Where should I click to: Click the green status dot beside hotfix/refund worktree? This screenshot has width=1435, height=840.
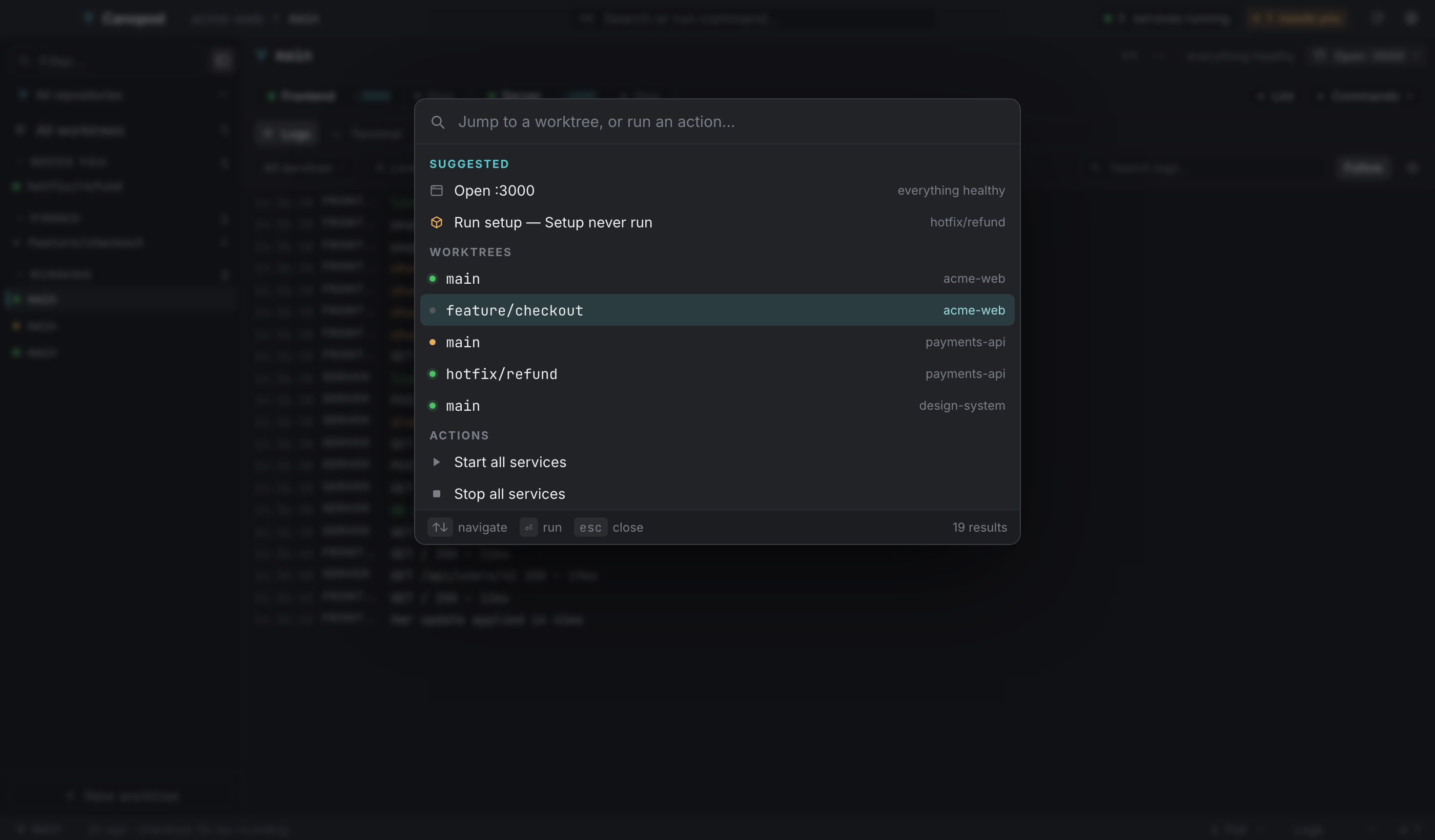click(432, 374)
